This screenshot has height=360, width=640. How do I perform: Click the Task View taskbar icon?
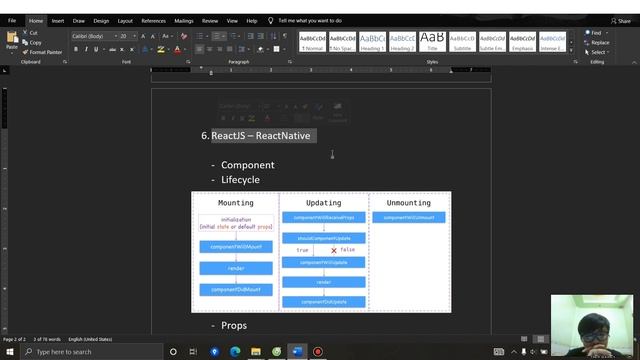pos(193,351)
